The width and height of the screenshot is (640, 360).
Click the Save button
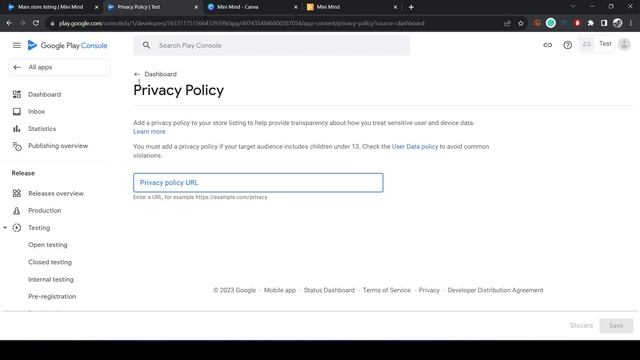[x=616, y=325]
